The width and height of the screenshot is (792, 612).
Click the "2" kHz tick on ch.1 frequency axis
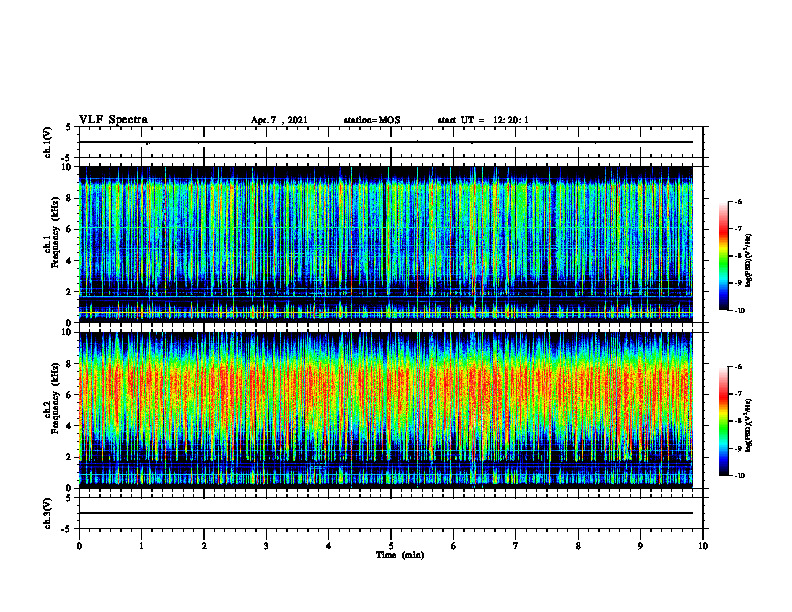[70, 292]
